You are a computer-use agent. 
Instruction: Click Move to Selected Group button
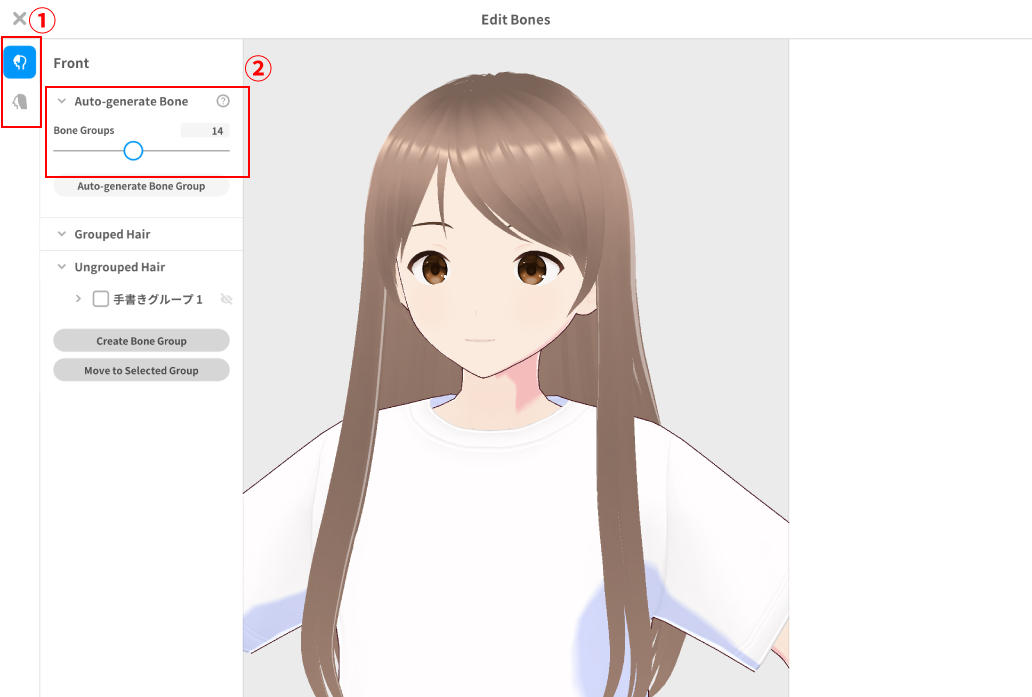tap(141, 370)
